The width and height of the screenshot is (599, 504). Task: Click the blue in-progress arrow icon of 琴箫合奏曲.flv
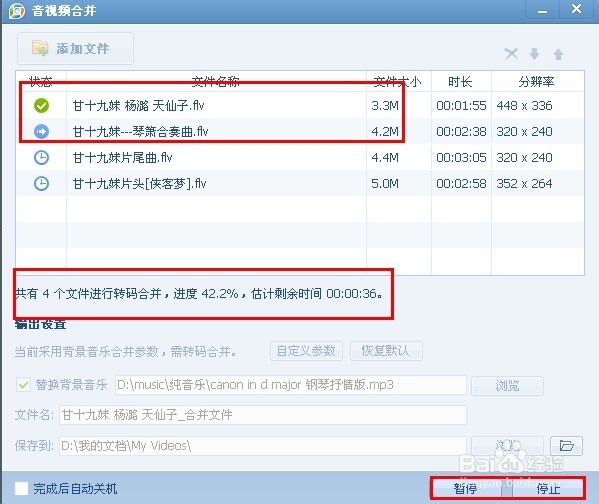point(41,131)
